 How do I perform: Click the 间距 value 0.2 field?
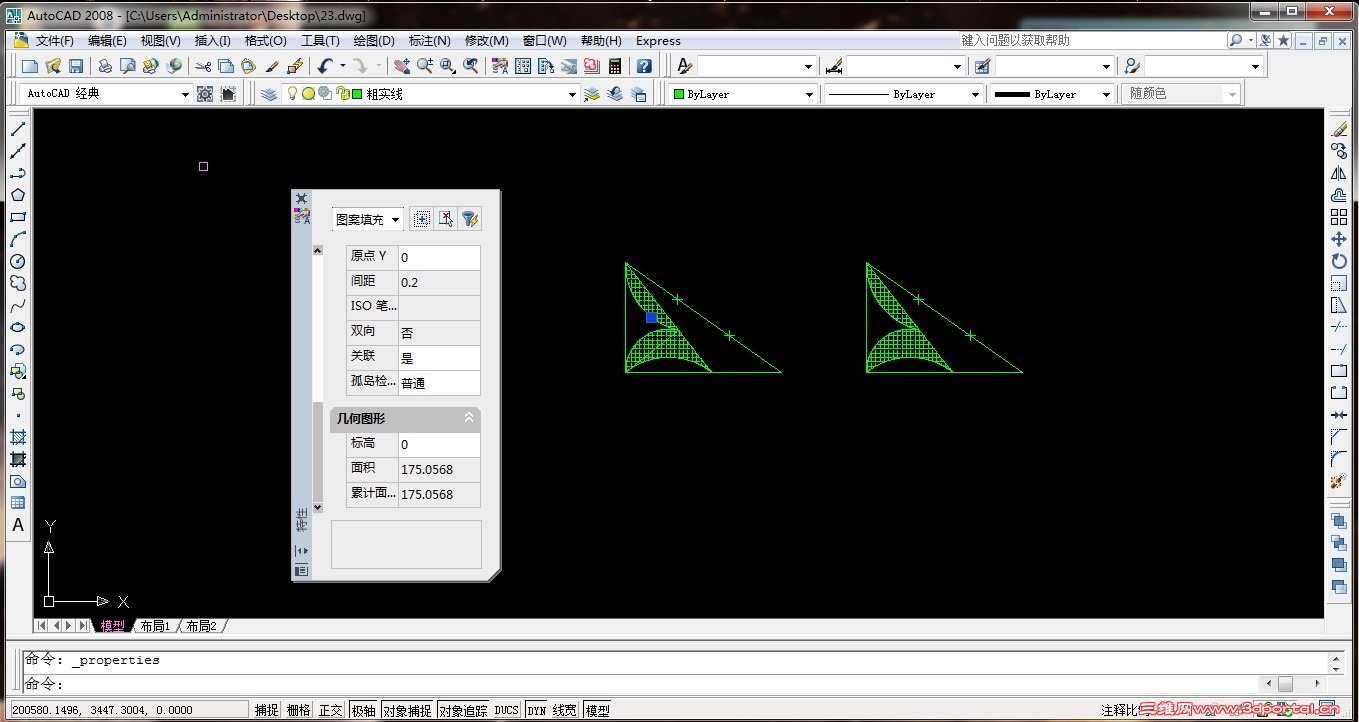(439, 283)
